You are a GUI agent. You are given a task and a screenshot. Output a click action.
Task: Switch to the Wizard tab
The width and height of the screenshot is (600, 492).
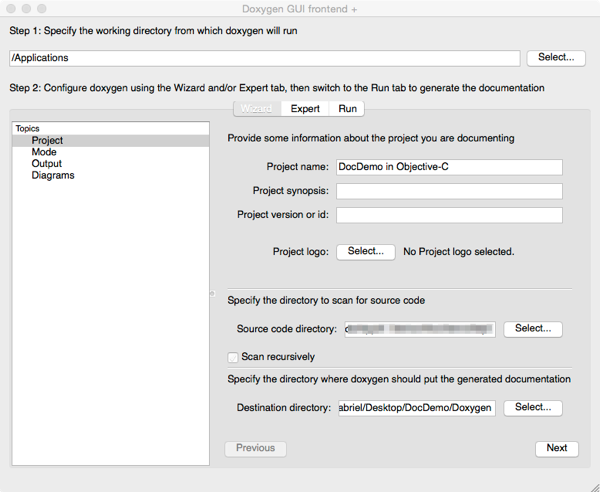256,108
